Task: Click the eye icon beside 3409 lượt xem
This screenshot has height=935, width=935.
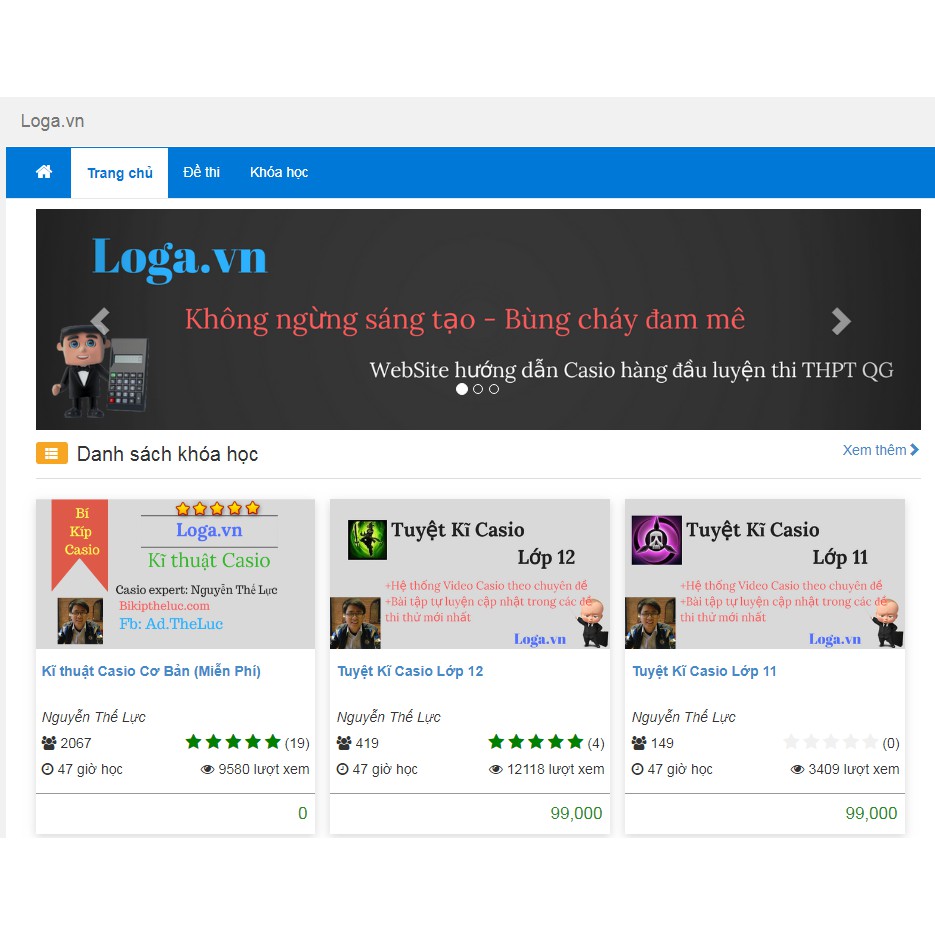Action: click(797, 770)
